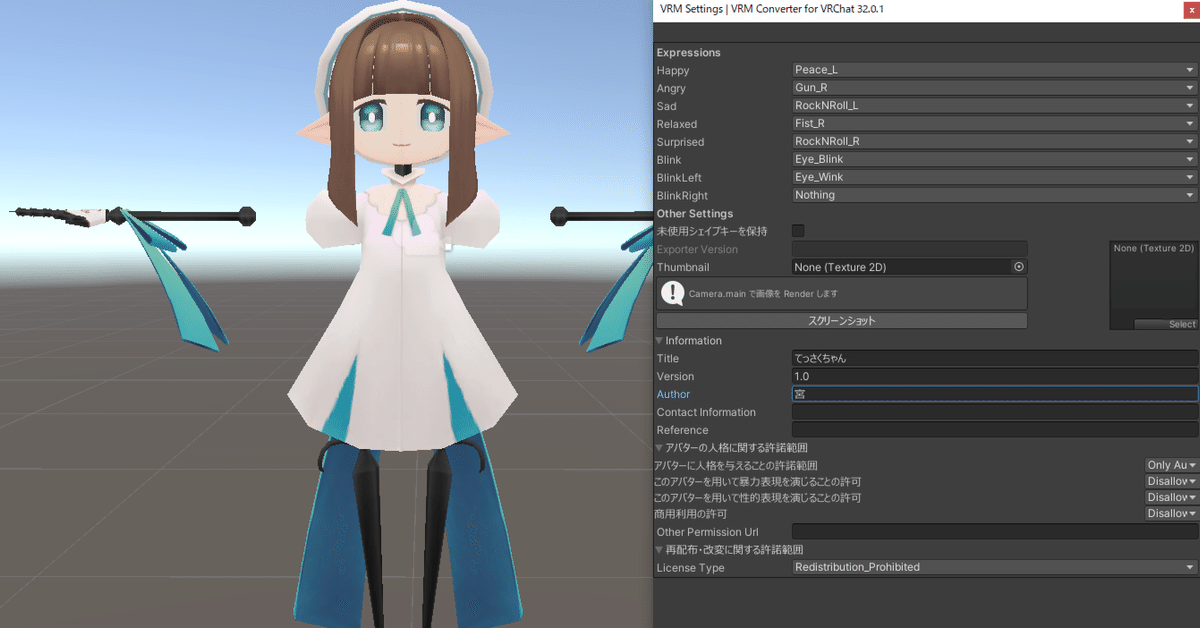Viewport: 1200px width, 628px height.
Task: Collapse the アバターの人格に関する許諾範囲 section
Action: pos(660,447)
